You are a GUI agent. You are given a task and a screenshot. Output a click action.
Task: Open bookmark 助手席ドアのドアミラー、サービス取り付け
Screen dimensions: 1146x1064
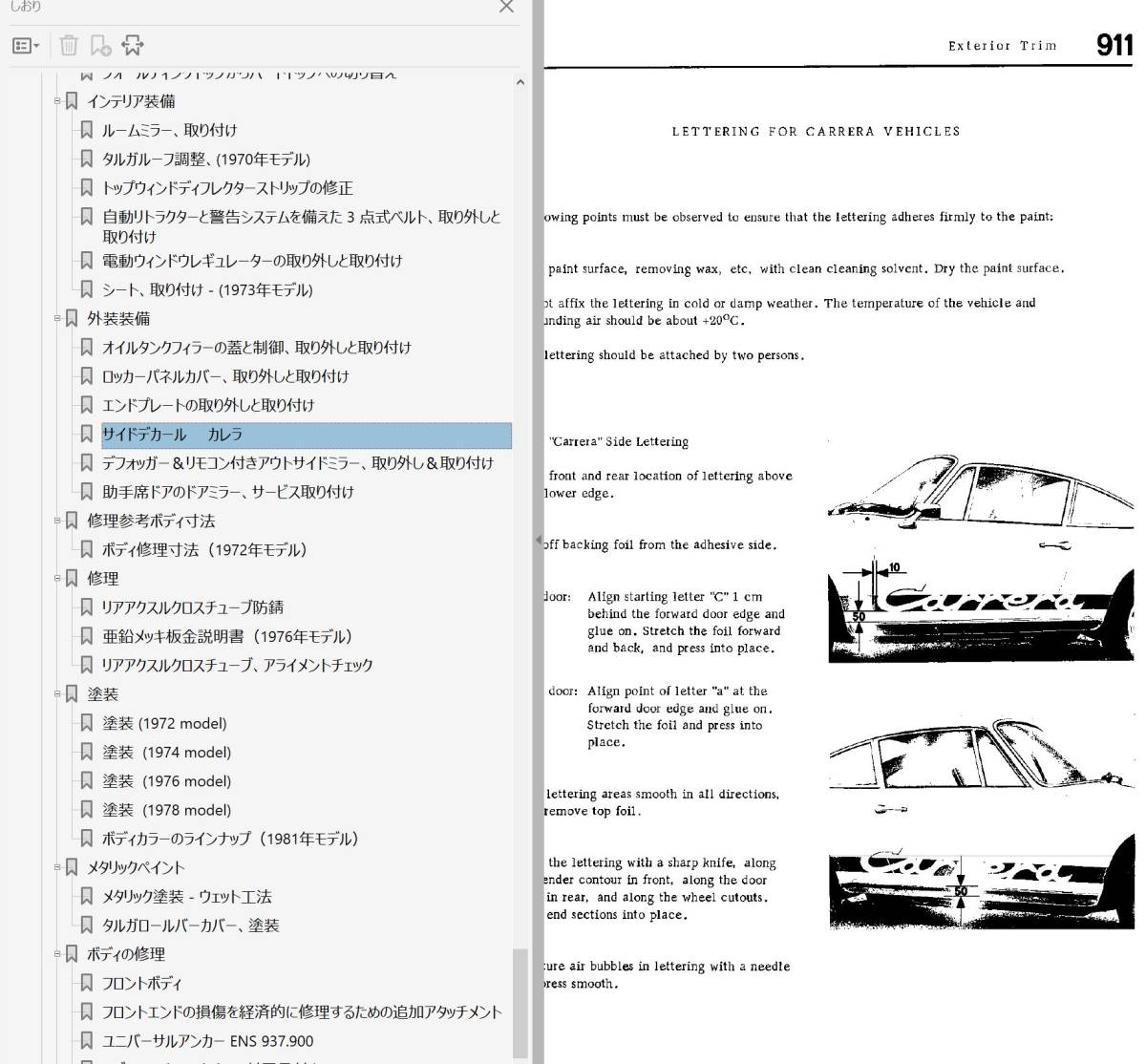point(228,492)
